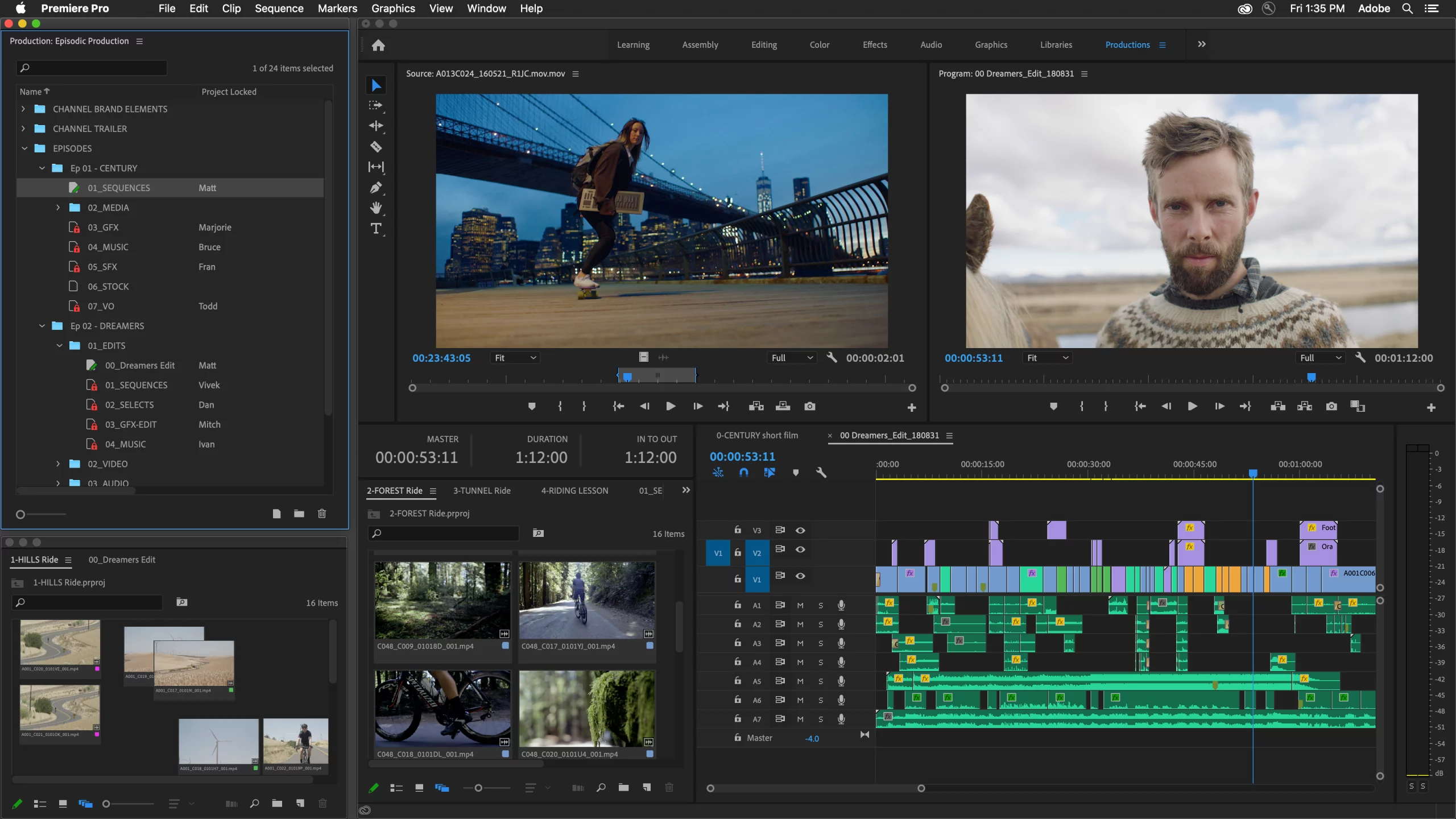This screenshot has height=819, width=1456.
Task: Click the Slip tool icon
Action: click(378, 167)
